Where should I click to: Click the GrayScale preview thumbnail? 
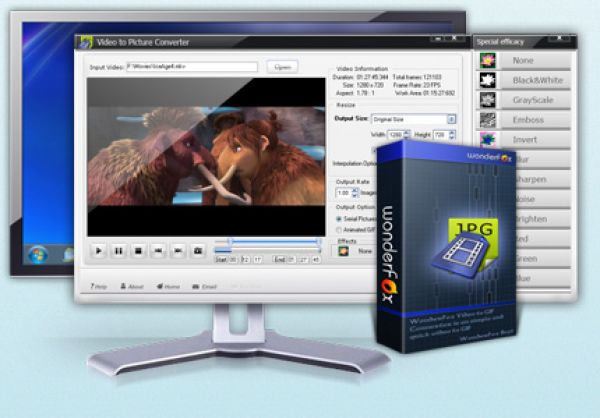(x=488, y=100)
